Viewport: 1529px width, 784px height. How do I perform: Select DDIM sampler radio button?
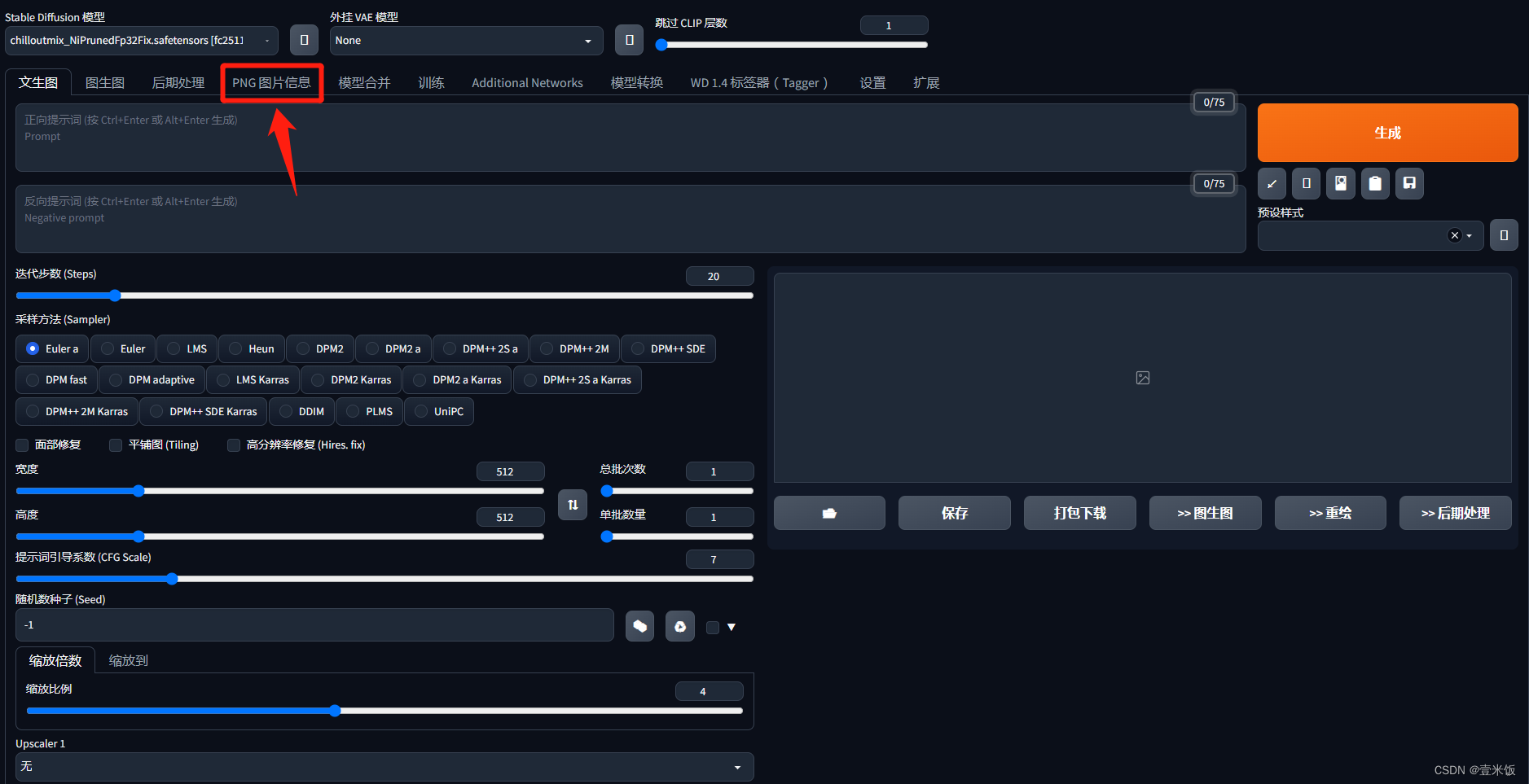pos(301,411)
